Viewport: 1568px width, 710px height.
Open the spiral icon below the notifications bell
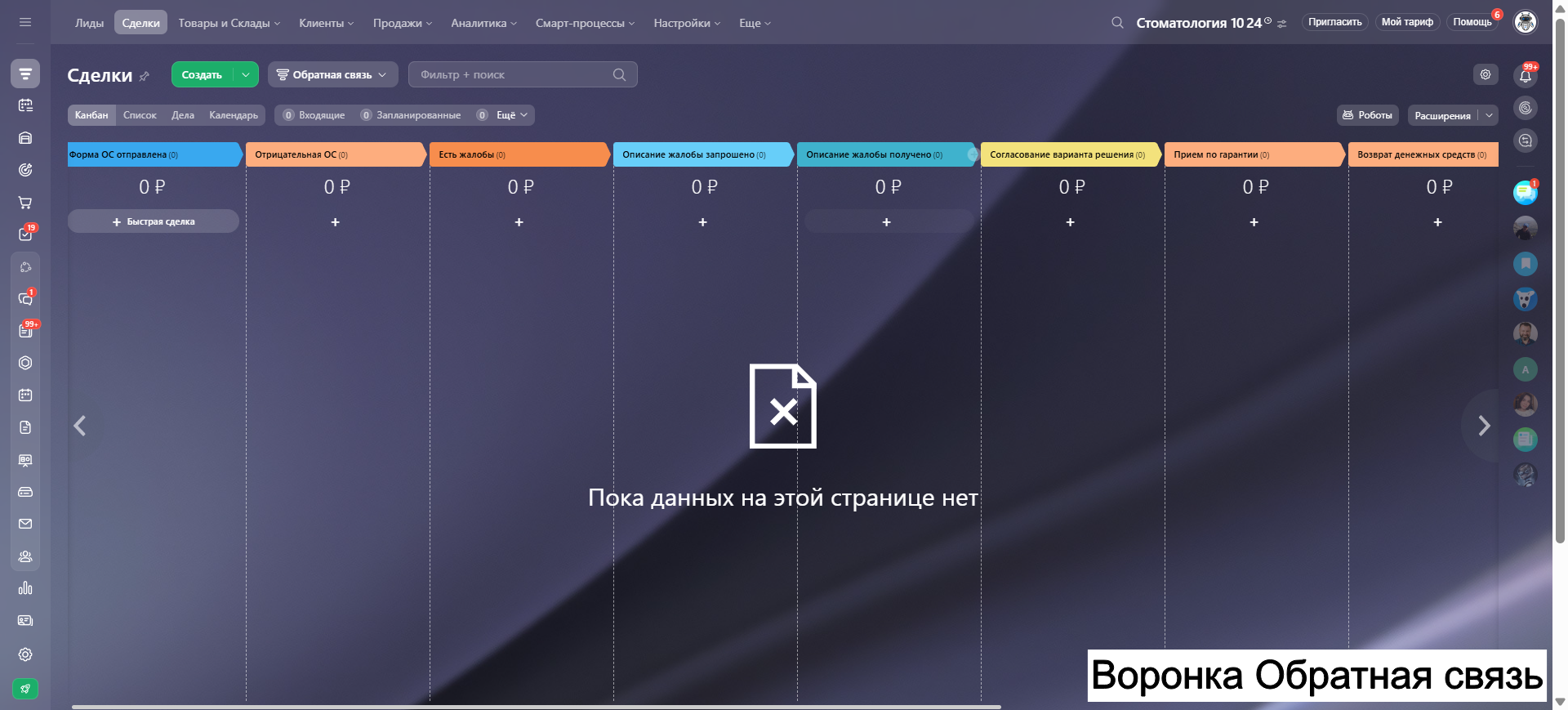1526,108
